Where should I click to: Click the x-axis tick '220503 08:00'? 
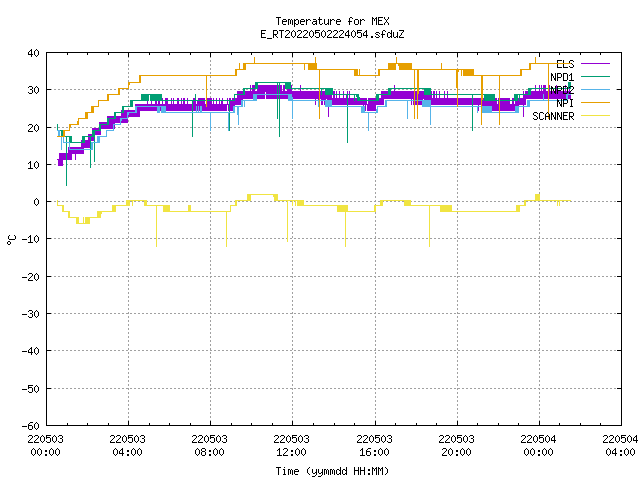click(209, 446)
